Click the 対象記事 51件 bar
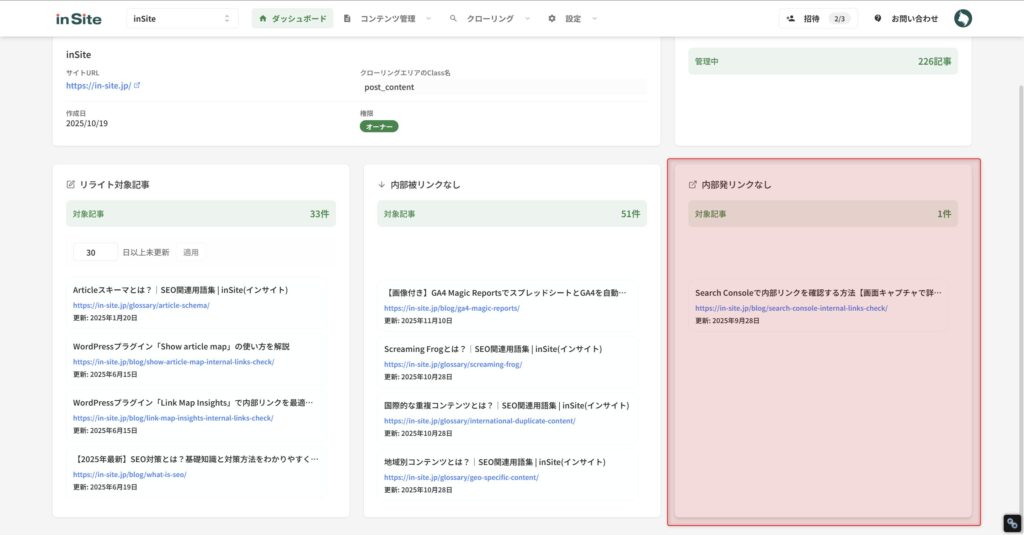Screen dimensions: 1024x535 point(512,214)
